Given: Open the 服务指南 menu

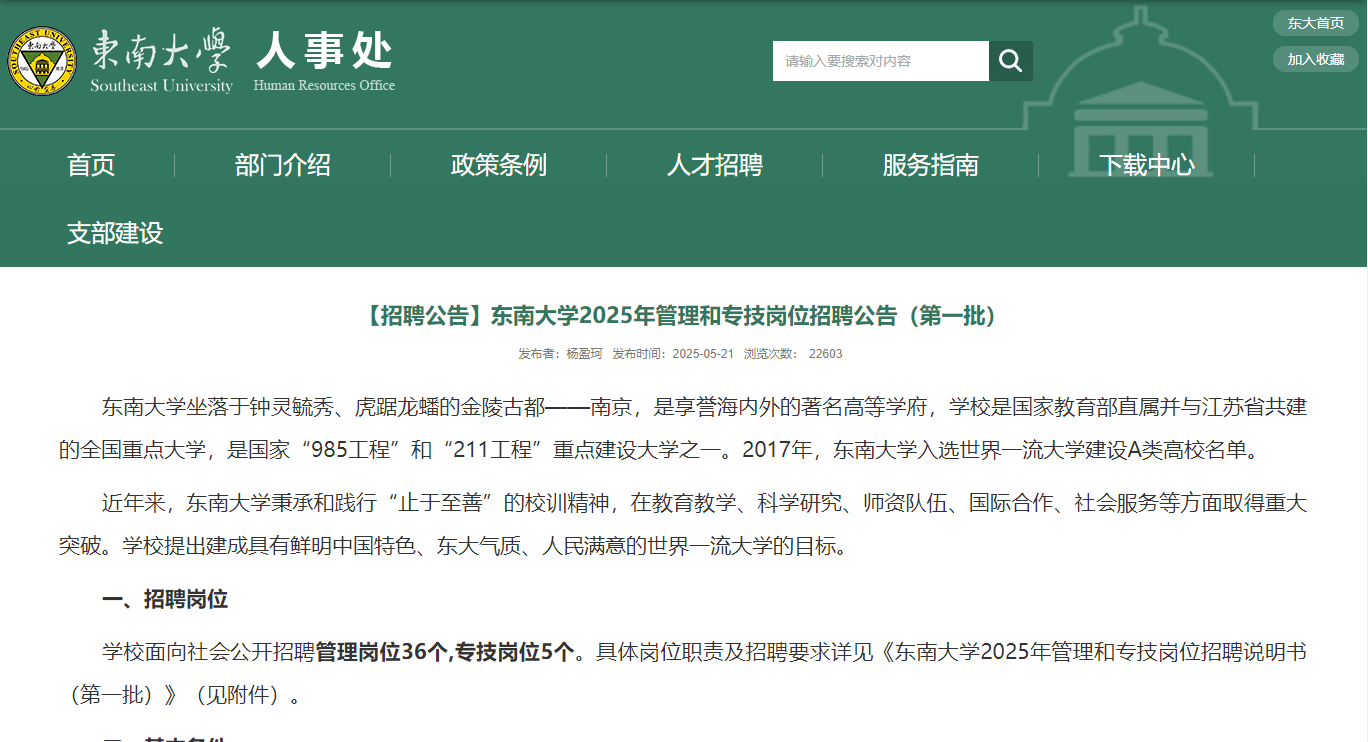Looking at the screenshot, I should [x=931, y=165].
